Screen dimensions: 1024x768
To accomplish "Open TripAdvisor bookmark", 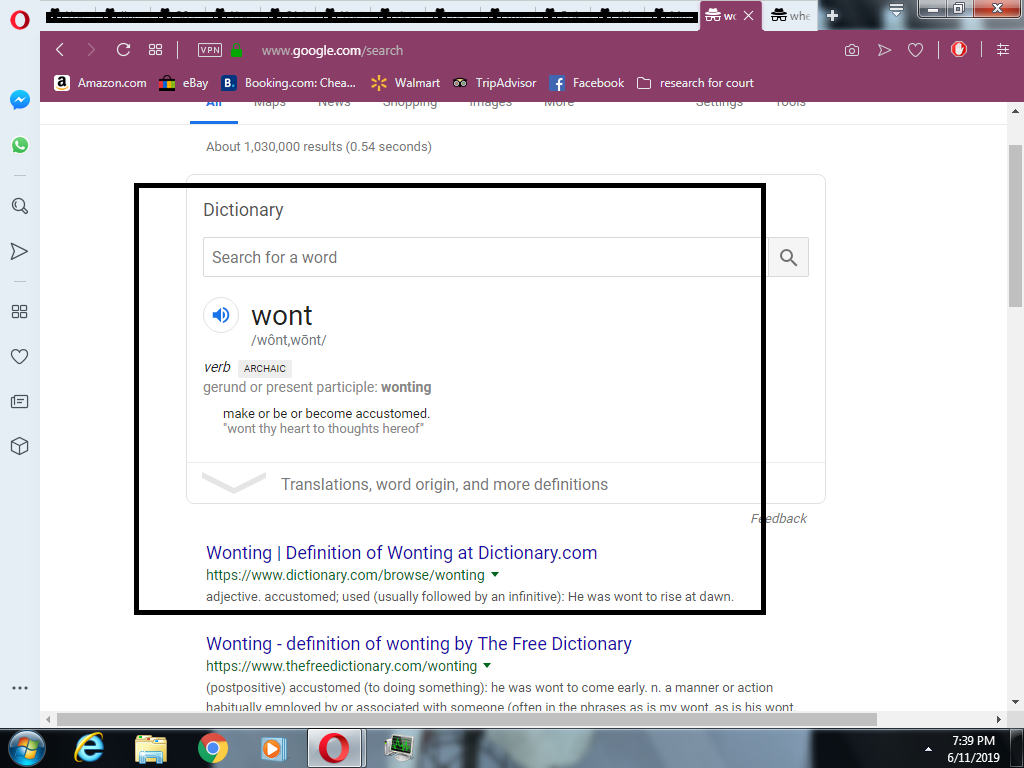I will click(494, 83).
